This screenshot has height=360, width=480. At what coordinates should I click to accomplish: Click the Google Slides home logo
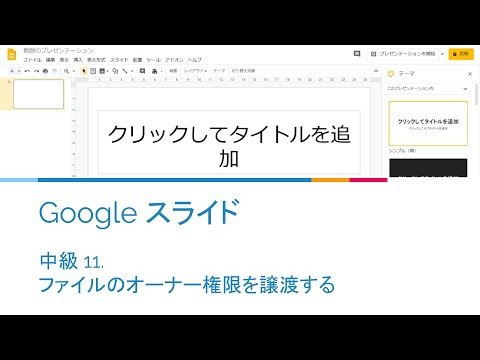click(x=12, y=54)
